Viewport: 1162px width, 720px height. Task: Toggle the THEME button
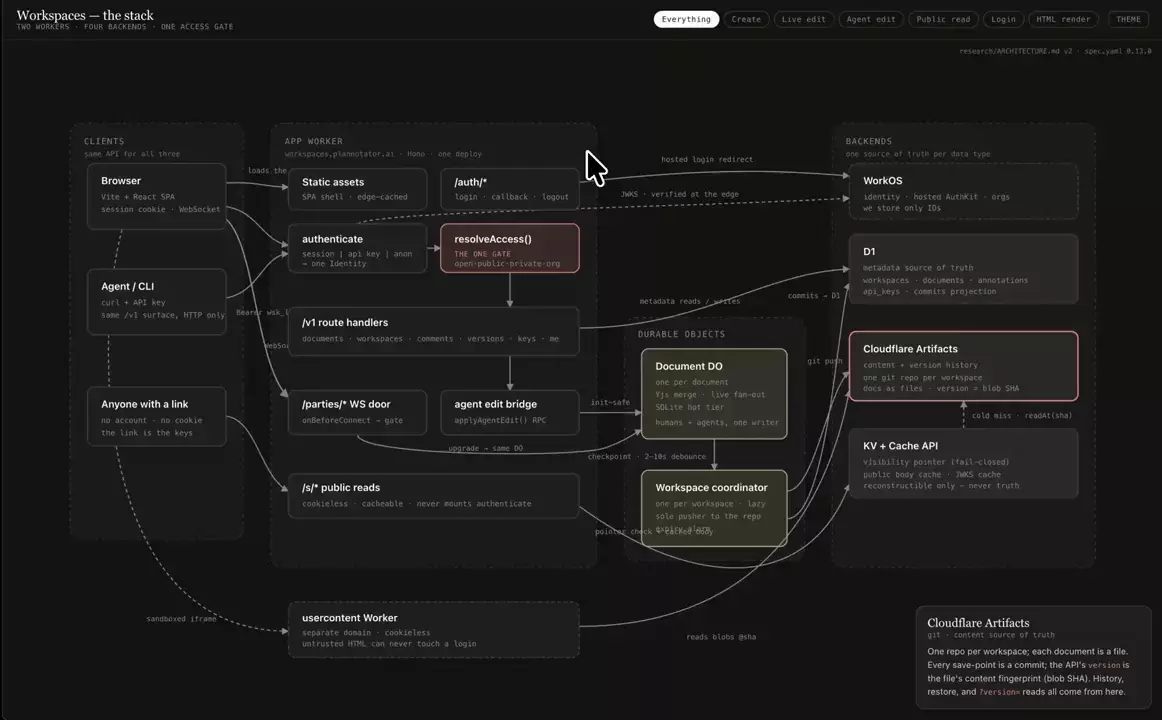point(1128,19)
